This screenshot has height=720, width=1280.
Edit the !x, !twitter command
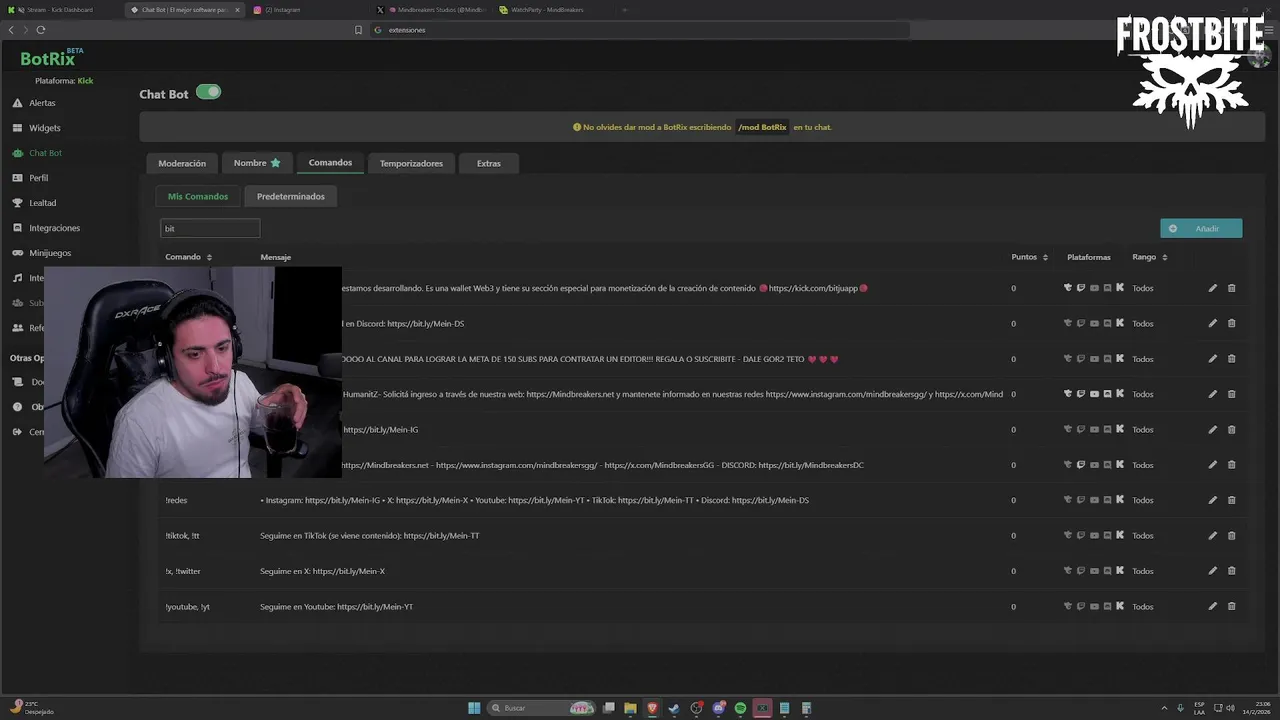(1212, 571)
